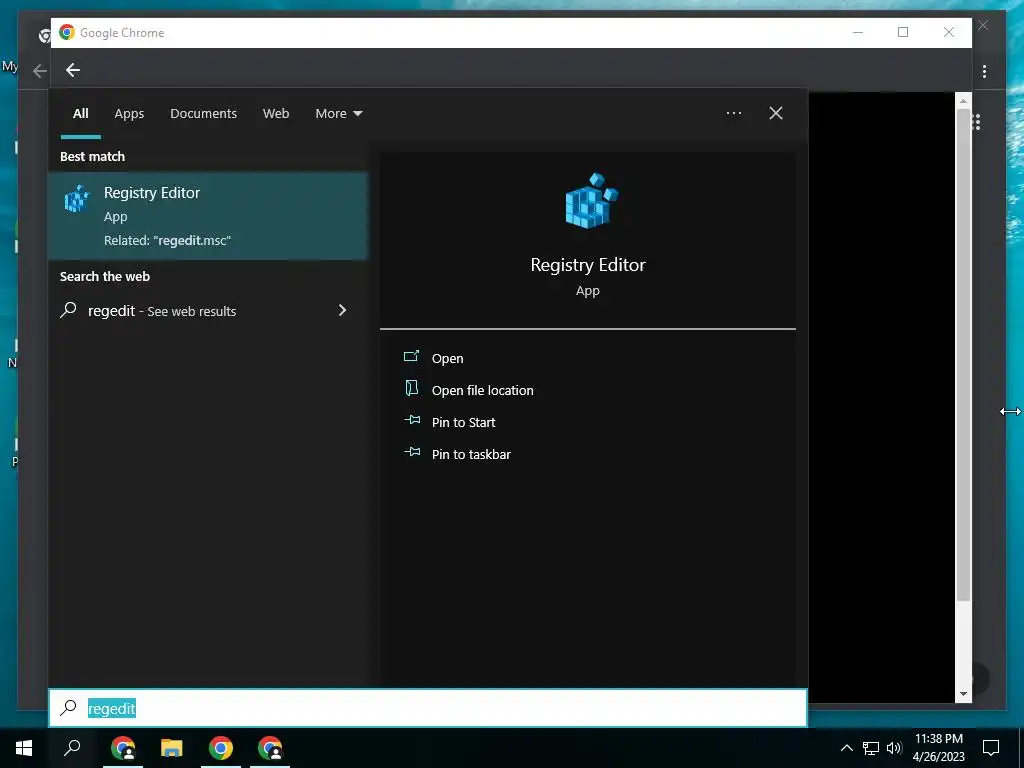Select Pin to taskbar
1024x768 pixels.
(471, 455)
